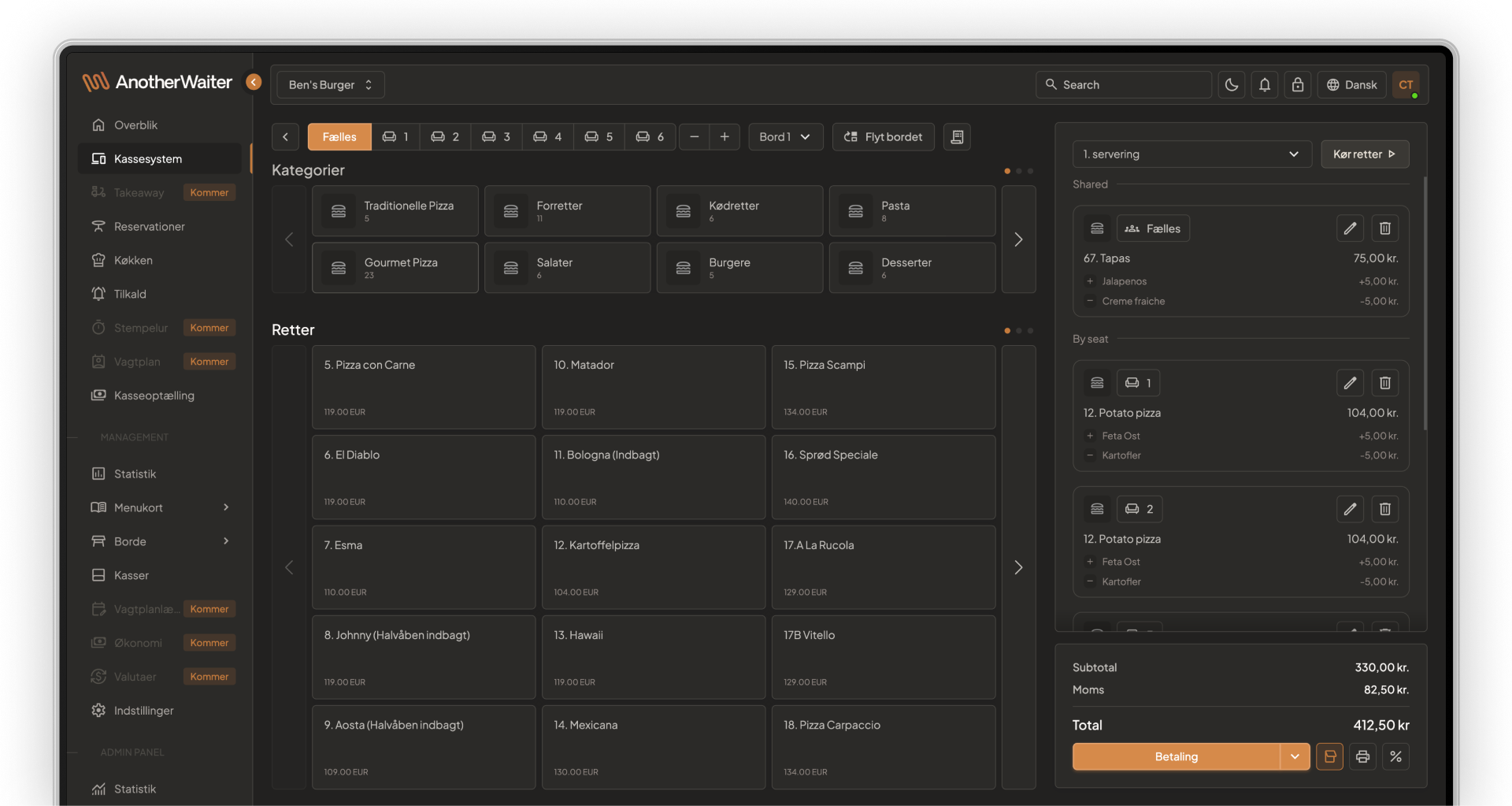Collapse the sidebar with the orange arrow
1512x806 pixels.
coord(254,82)
